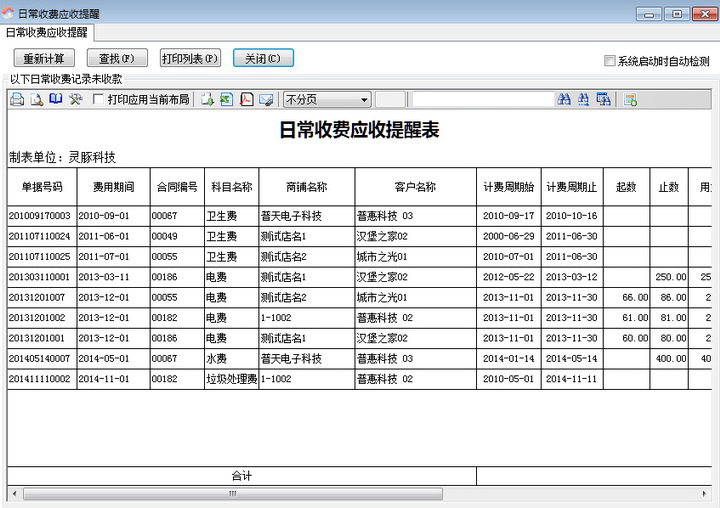Enable auto-detect at system startup checkbox

(610, 61)
